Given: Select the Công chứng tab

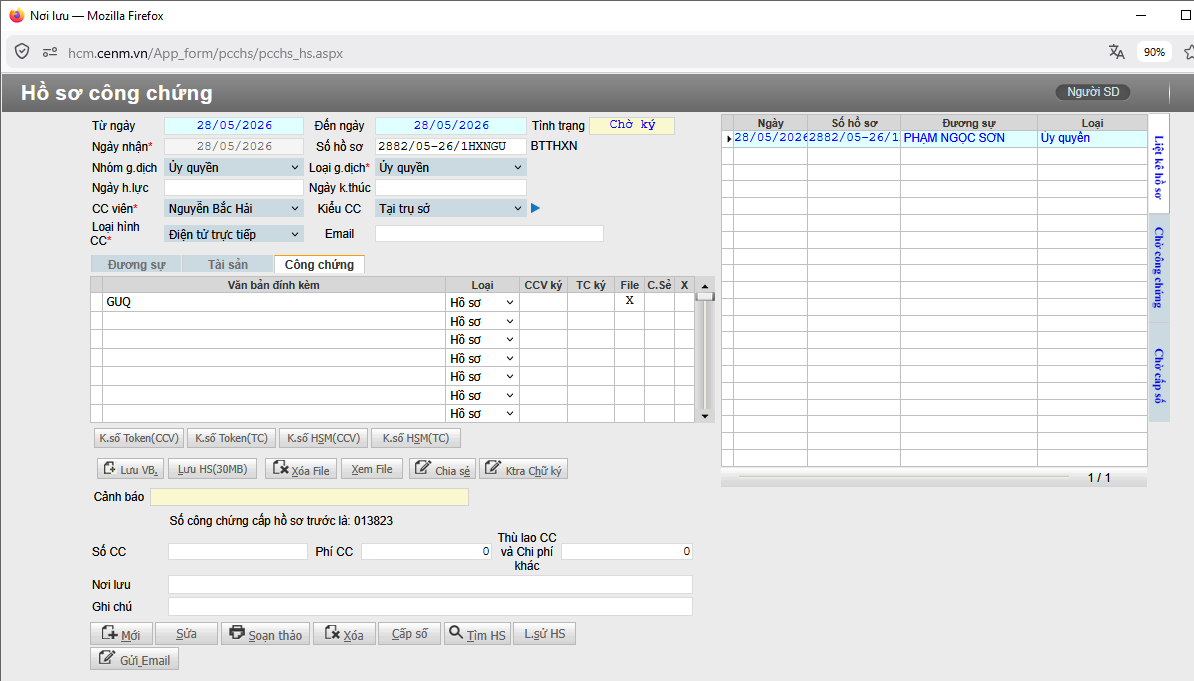Looking at the screenshot, I should [x=319, y=264].
